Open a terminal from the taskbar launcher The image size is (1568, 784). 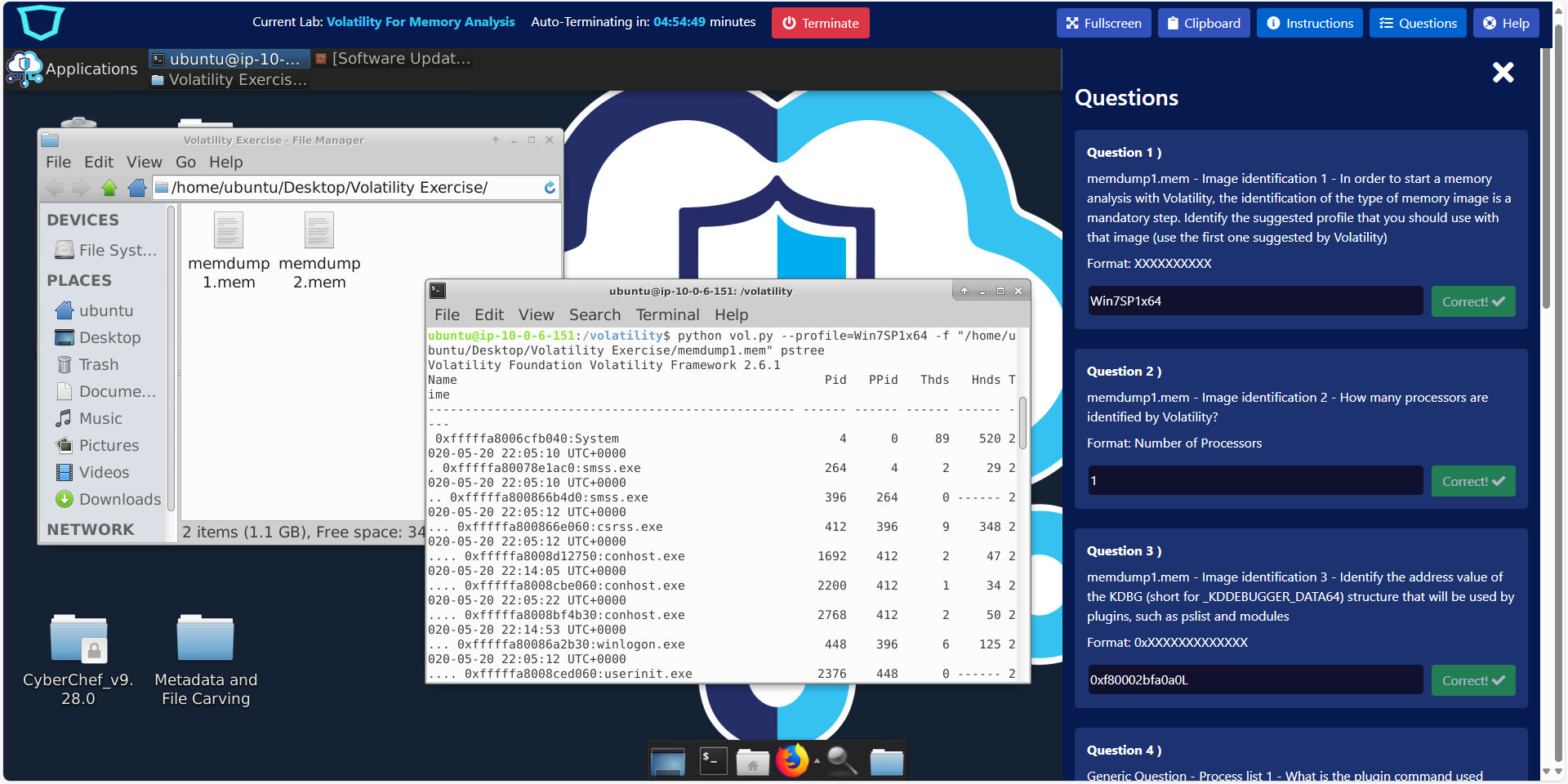(711, 759)
